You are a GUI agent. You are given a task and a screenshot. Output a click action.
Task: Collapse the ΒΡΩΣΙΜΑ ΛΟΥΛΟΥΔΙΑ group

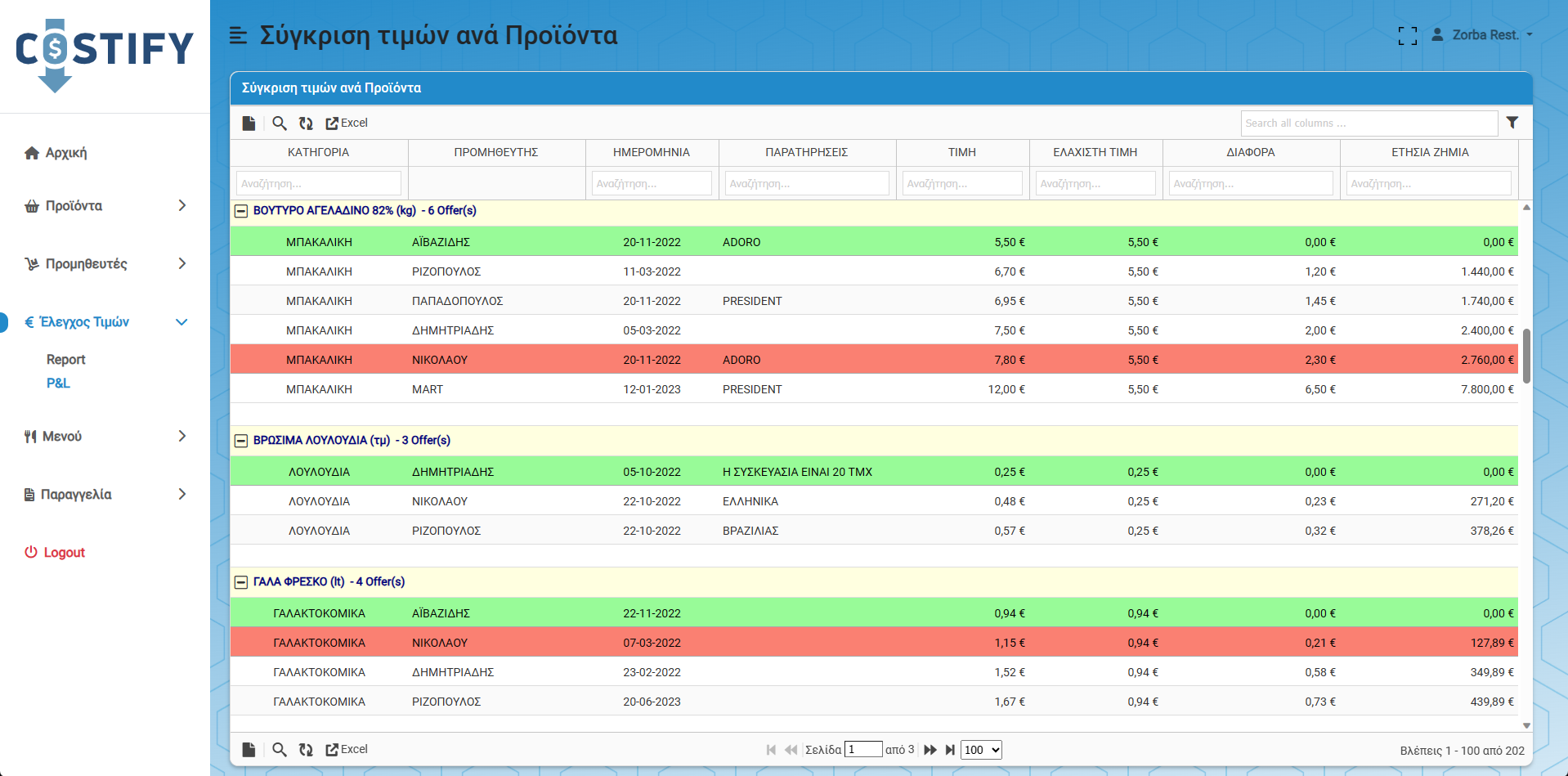[241, 441]
